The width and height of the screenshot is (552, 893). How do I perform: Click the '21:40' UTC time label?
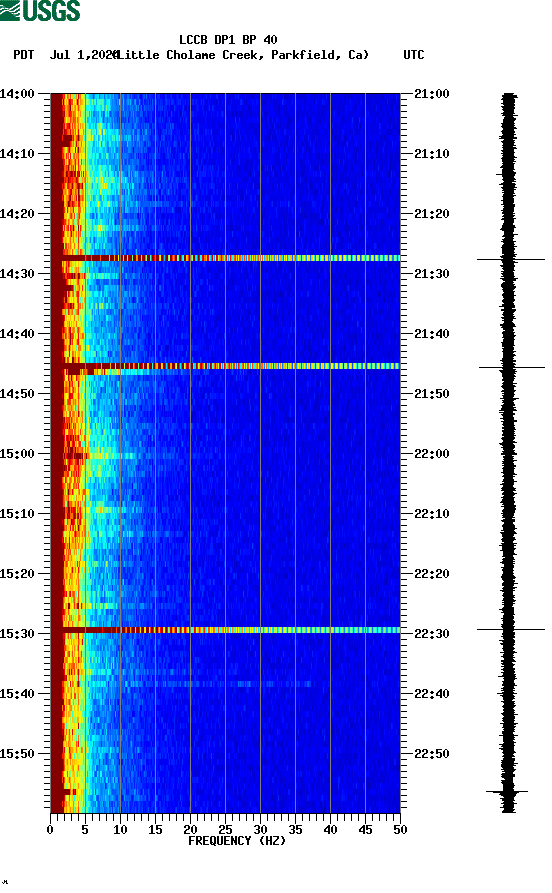(x=432, y=334)
